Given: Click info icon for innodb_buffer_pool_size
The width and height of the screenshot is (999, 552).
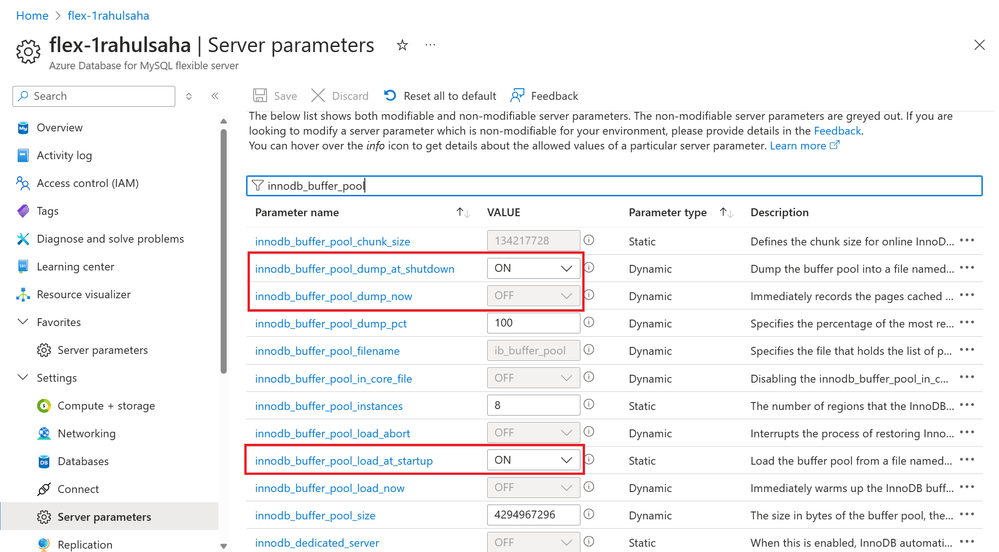Looking at the screenshot, I should pyautogui.click(x=589, y=514).
